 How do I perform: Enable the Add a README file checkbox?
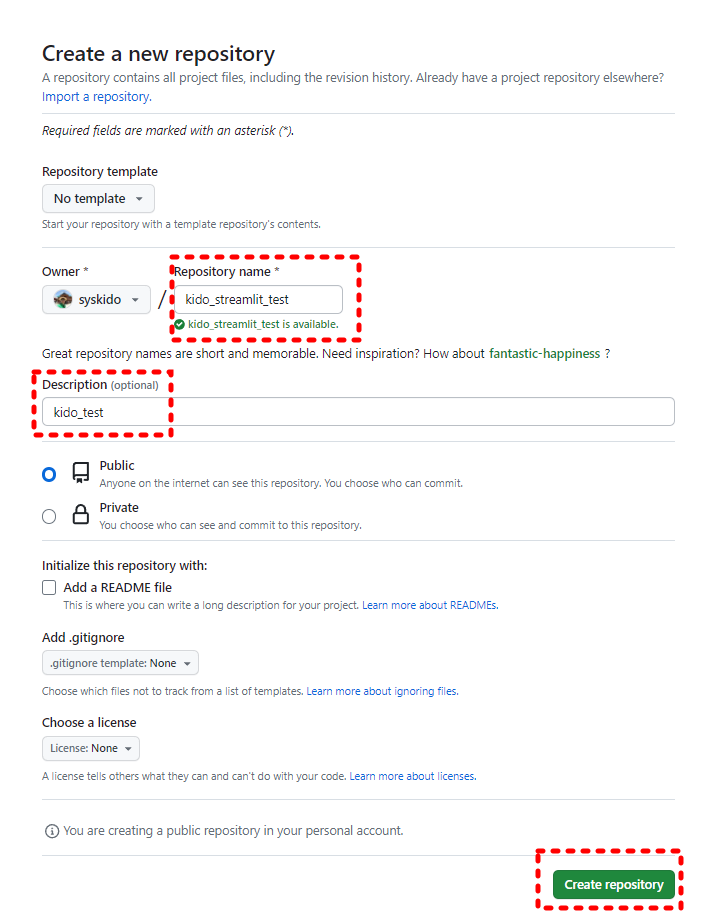point(49,587)
